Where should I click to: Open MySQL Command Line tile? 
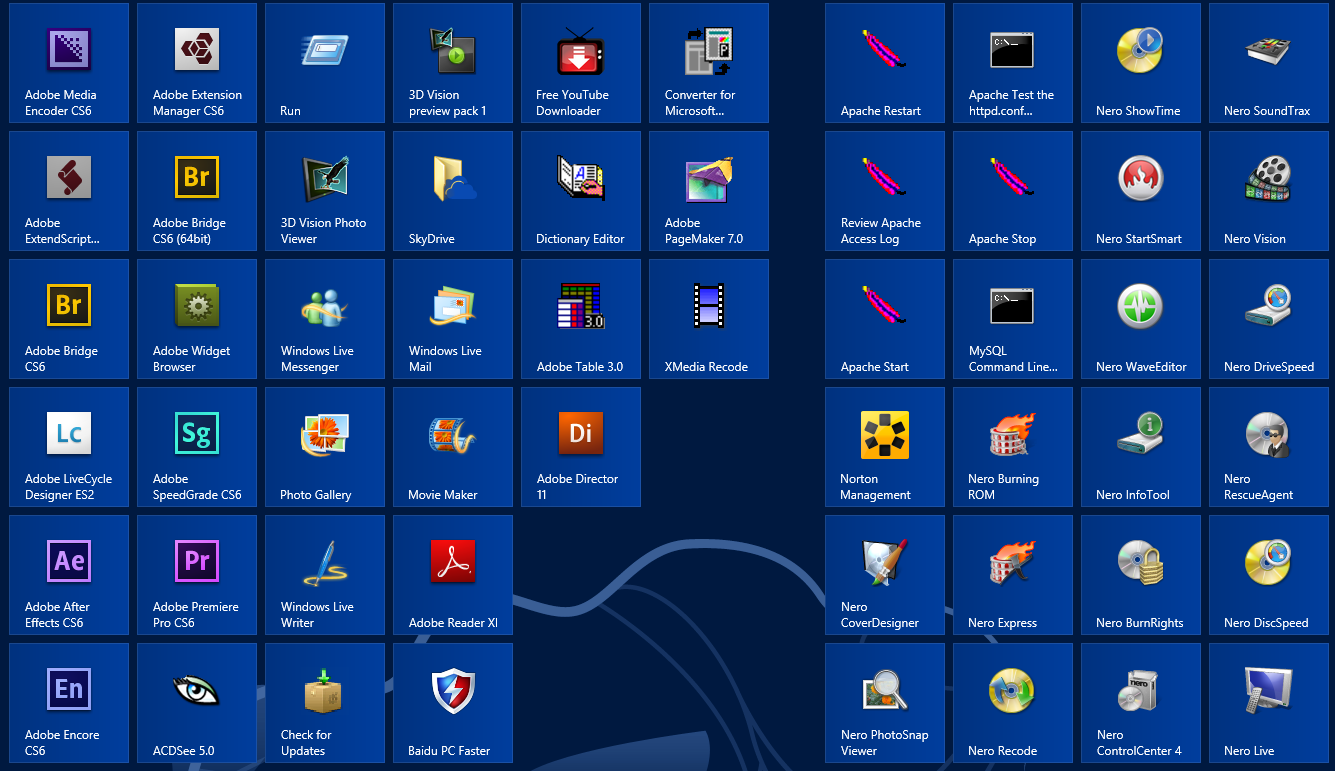pos(1013,319)
